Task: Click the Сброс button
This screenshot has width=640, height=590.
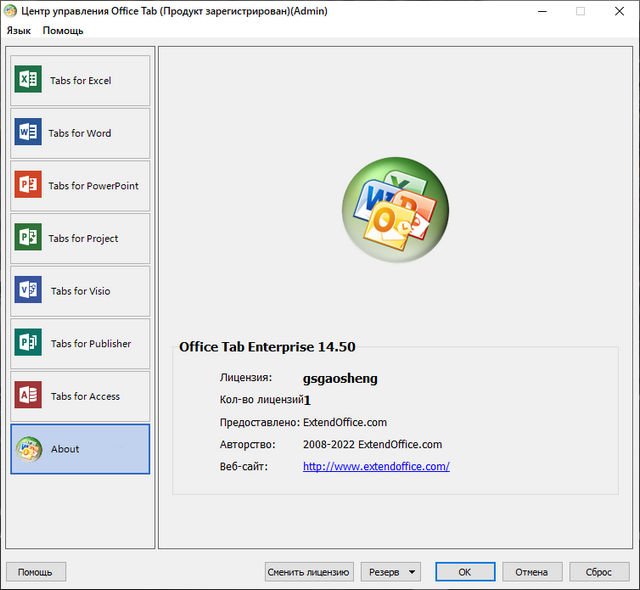Action: pyautogui.click(x=599, y=572)
